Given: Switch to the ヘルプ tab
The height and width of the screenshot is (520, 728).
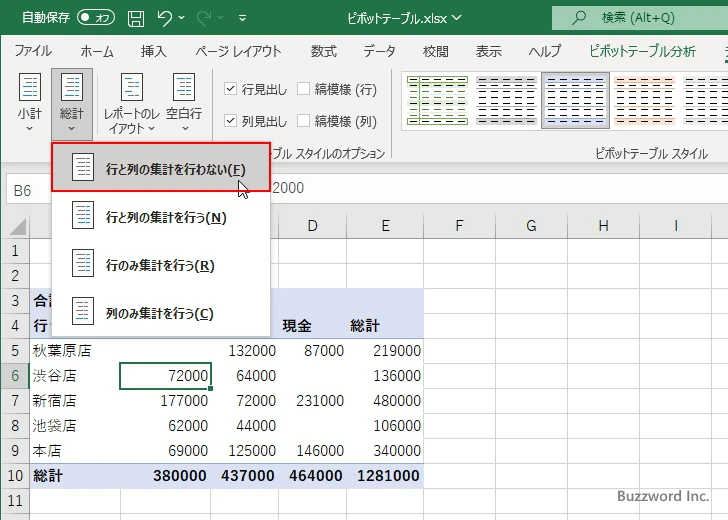Looking at the screenshot, I should 545,51.
